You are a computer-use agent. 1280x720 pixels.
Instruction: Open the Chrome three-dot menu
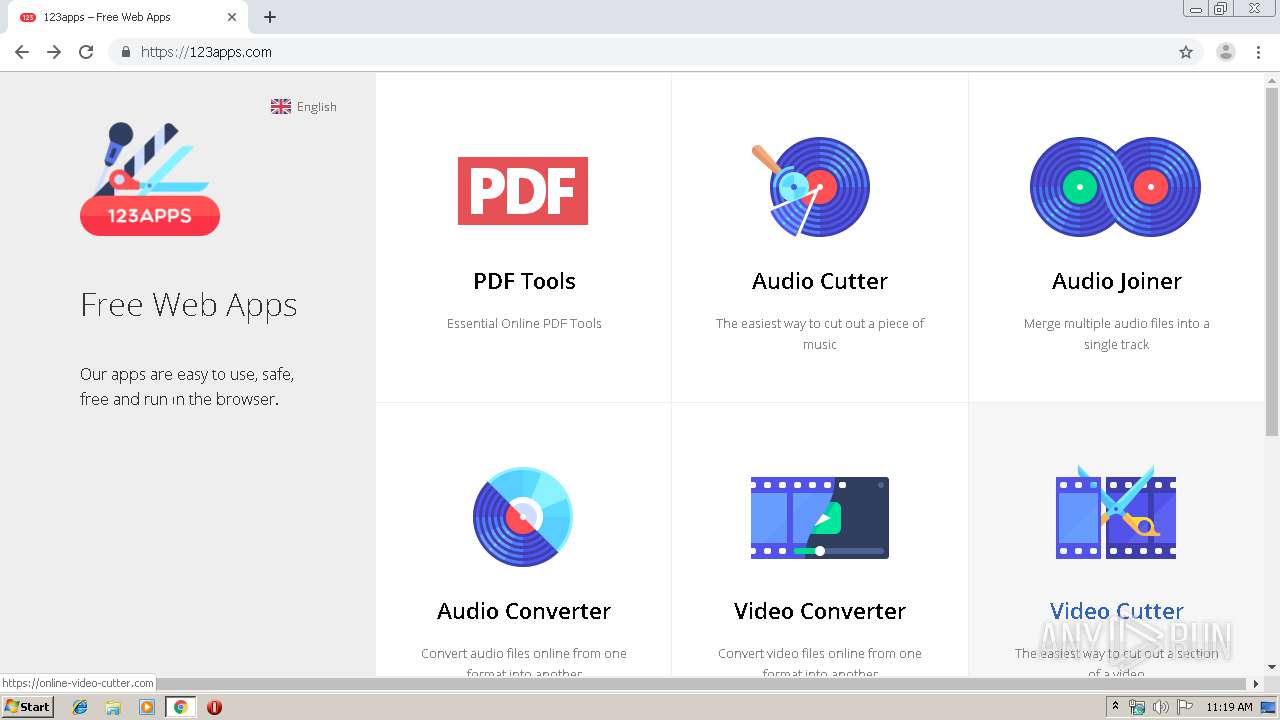point(1259,52)
